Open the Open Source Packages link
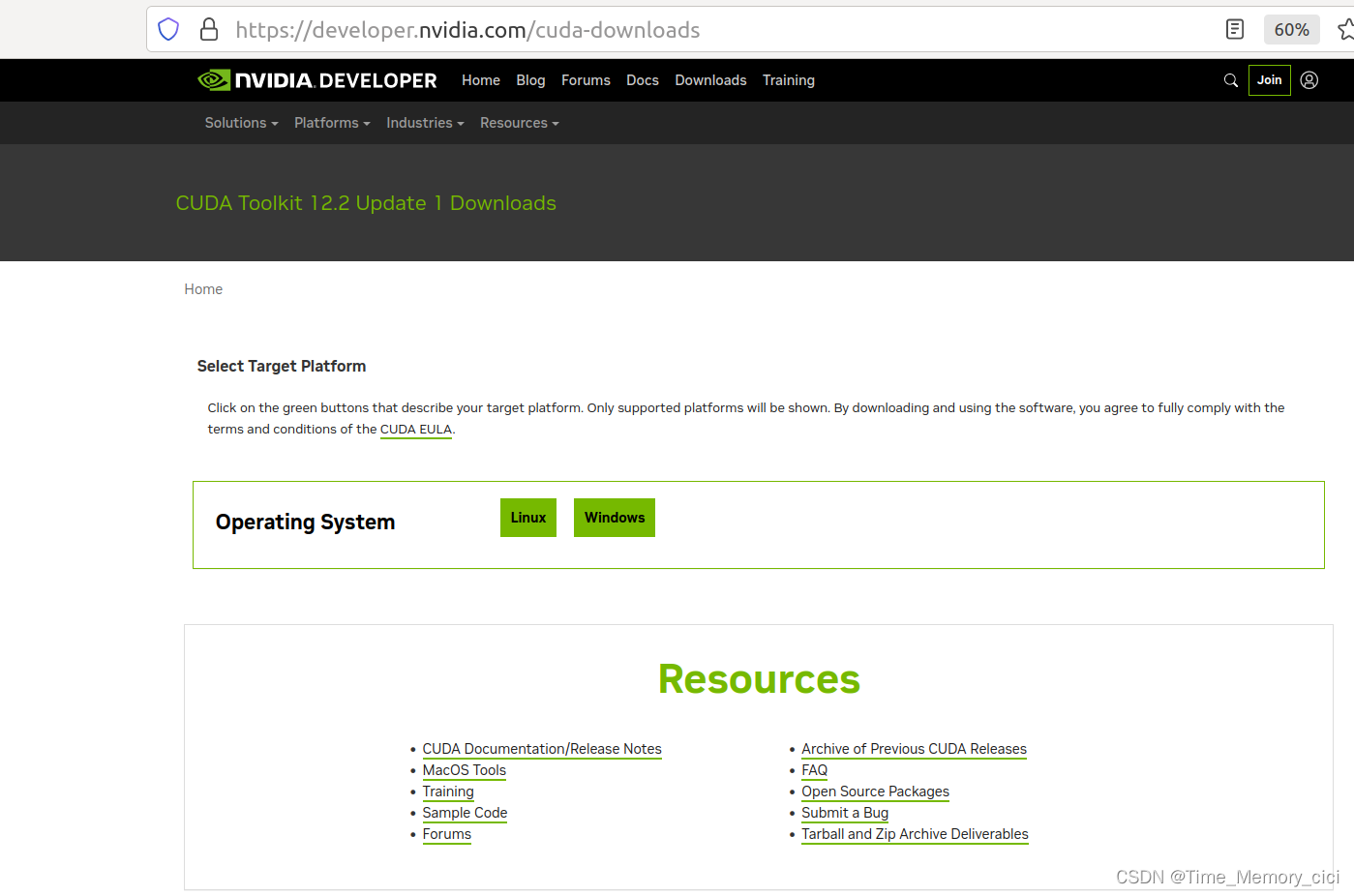The height and width of the screenshot is (896, 1354). tap(875, 791)
